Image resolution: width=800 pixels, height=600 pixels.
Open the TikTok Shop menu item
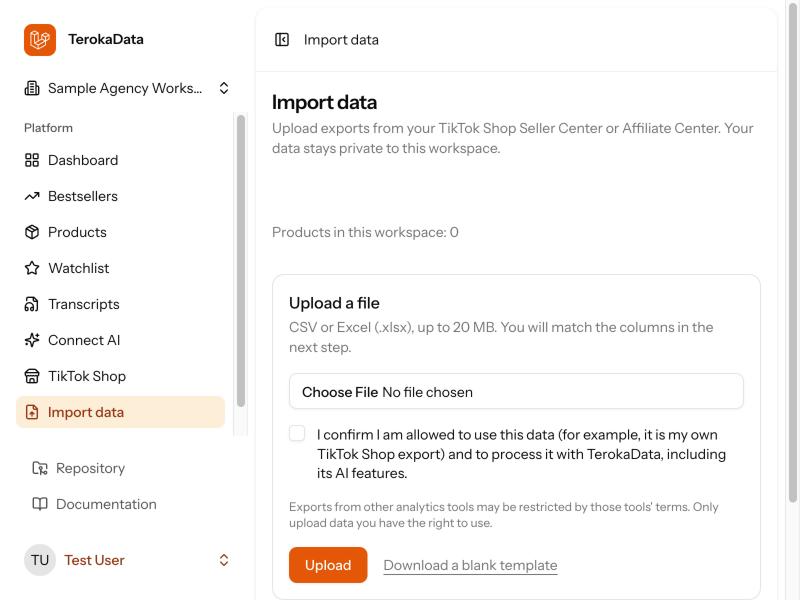(120, 377)
